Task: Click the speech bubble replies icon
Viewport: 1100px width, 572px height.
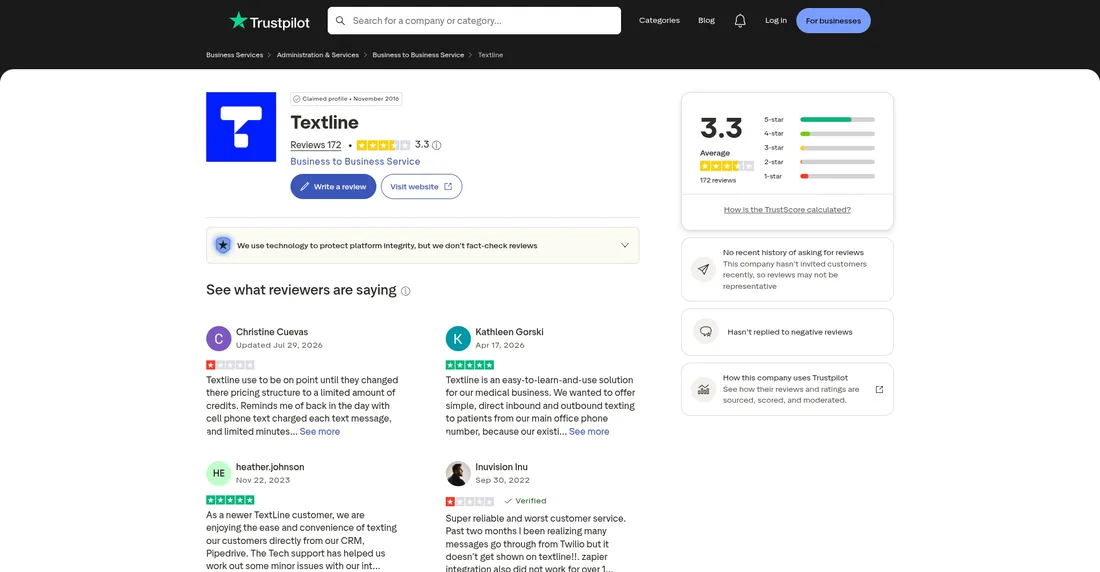Action: (706, 331)
